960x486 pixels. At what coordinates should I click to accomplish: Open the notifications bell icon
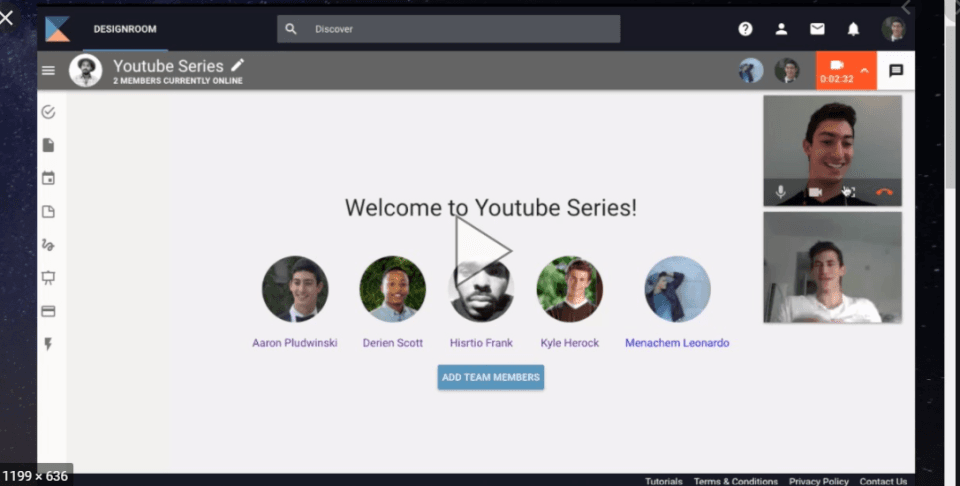(853, 29)
